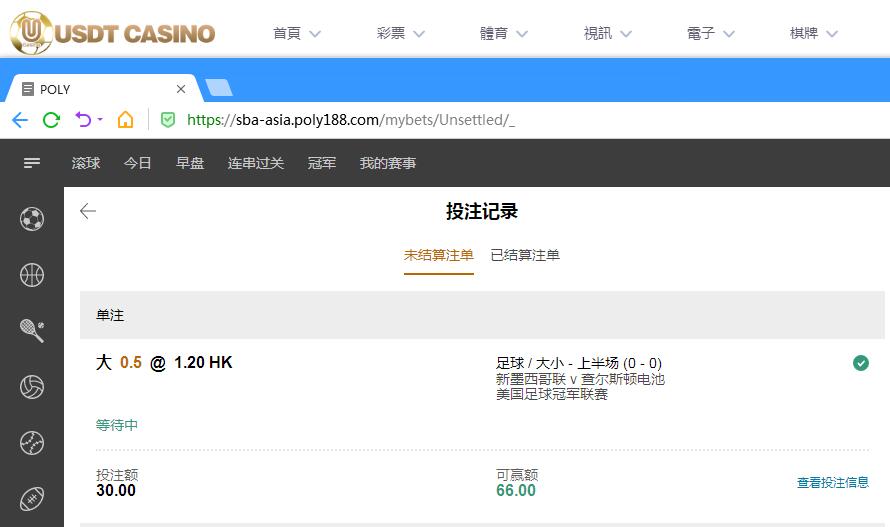Image resolution: width=890 pixels, height=527 pixels.
Task: Go back using the page arrow
Action: (88, 211)
